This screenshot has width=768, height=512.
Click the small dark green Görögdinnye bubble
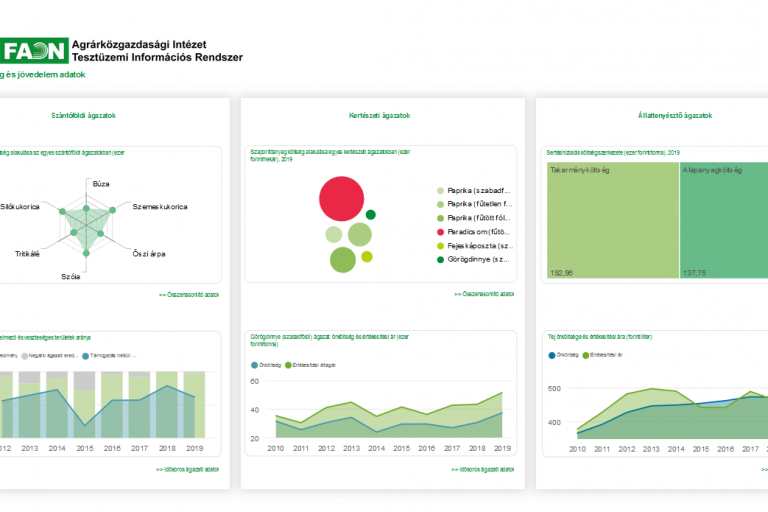(371, 214)
